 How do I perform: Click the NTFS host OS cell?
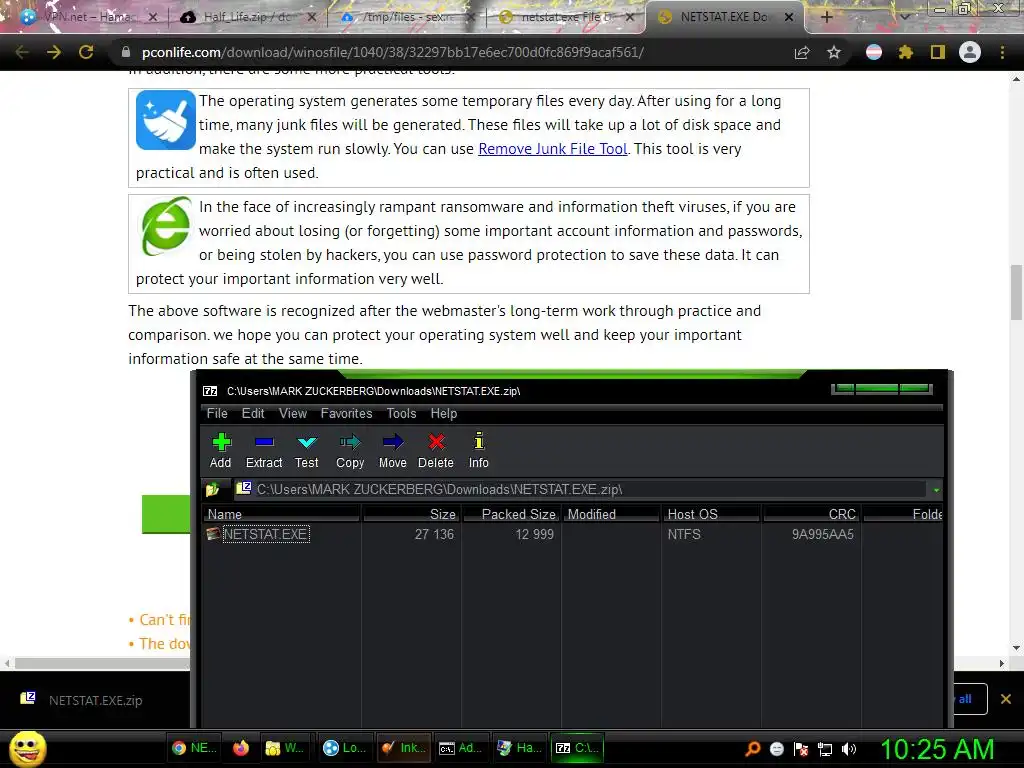[684, 534]
